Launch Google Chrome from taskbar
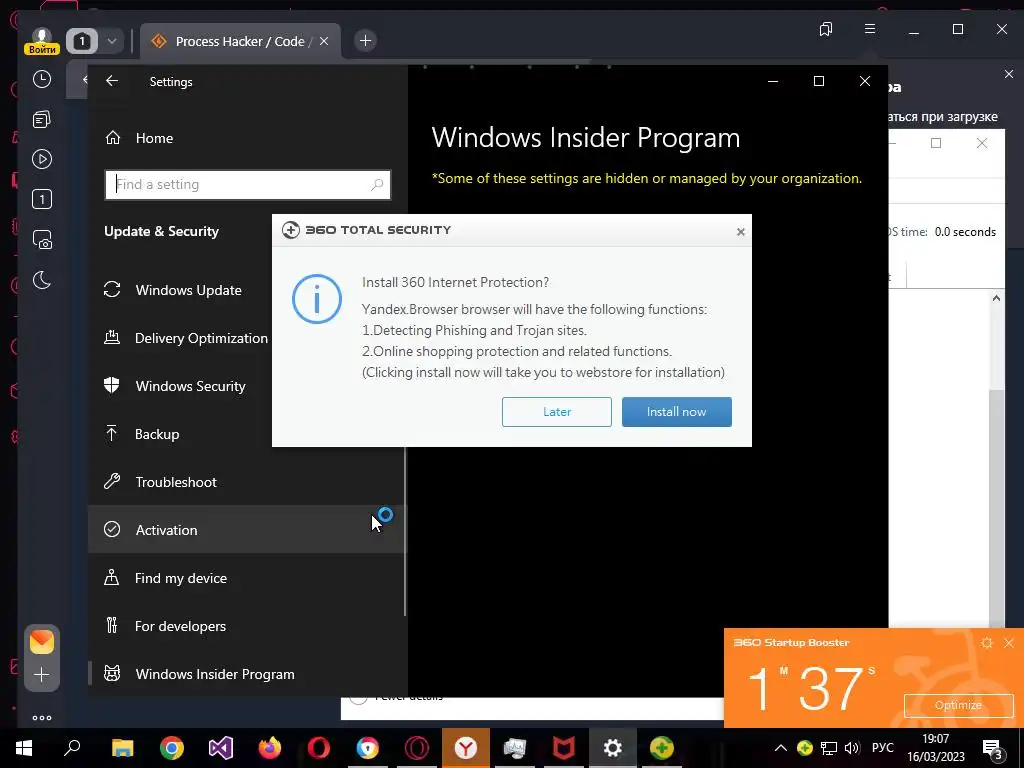Screen dimensions: 1024x768 (x=172, y=748)
